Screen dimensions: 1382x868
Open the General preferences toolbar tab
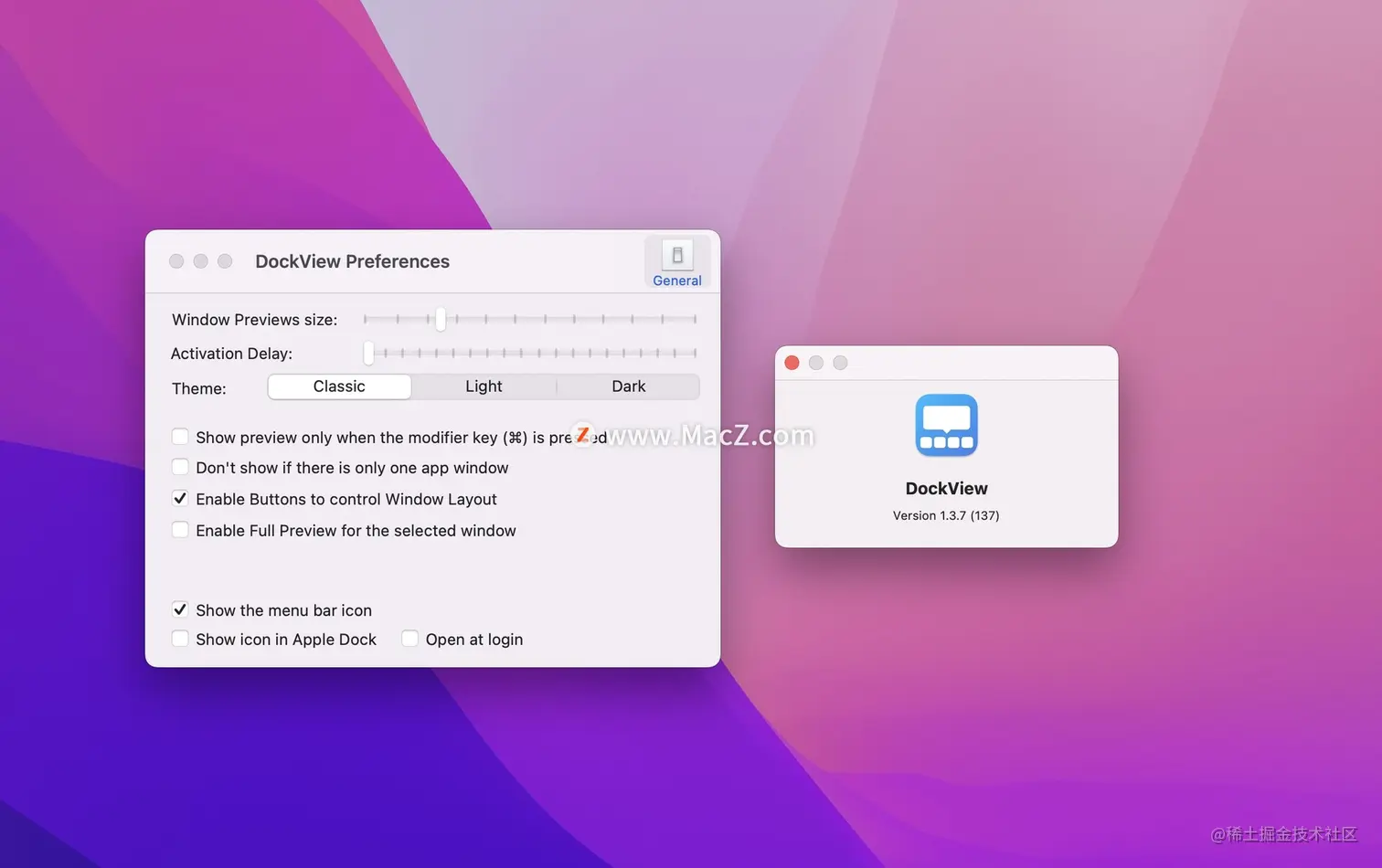click(x=677, y=262)
